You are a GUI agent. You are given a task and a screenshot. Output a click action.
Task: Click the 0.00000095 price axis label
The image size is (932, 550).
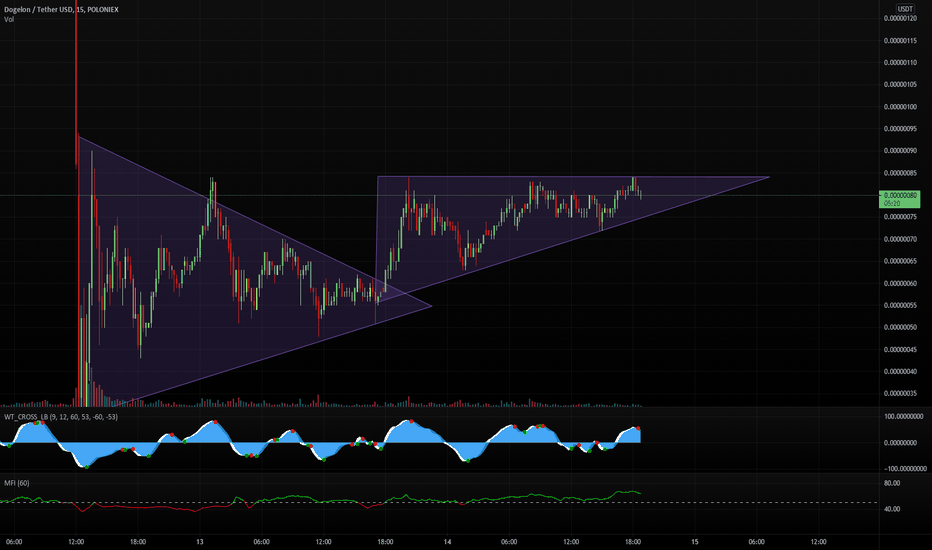coord(900,129)
